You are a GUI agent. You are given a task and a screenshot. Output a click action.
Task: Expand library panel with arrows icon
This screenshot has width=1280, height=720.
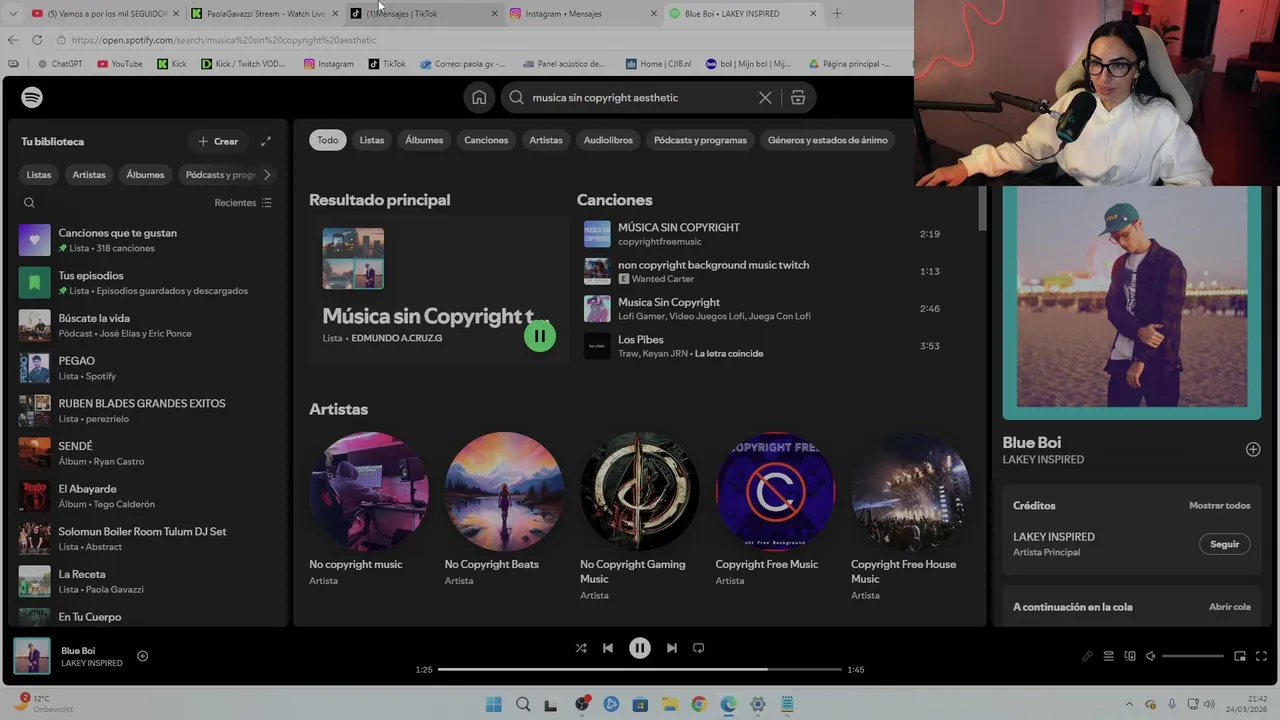pyautogui.click(x=266, y=141)
